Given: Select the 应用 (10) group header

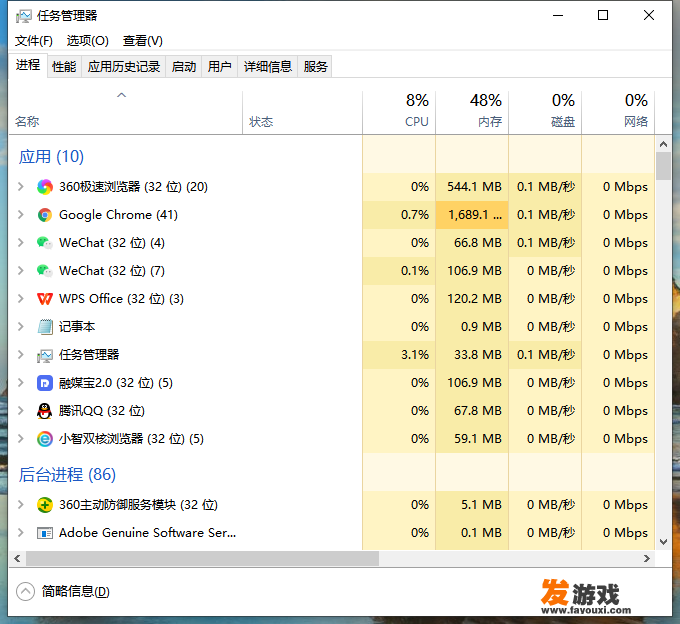Looking at the screenshot, I should click(x=51, y=157).
